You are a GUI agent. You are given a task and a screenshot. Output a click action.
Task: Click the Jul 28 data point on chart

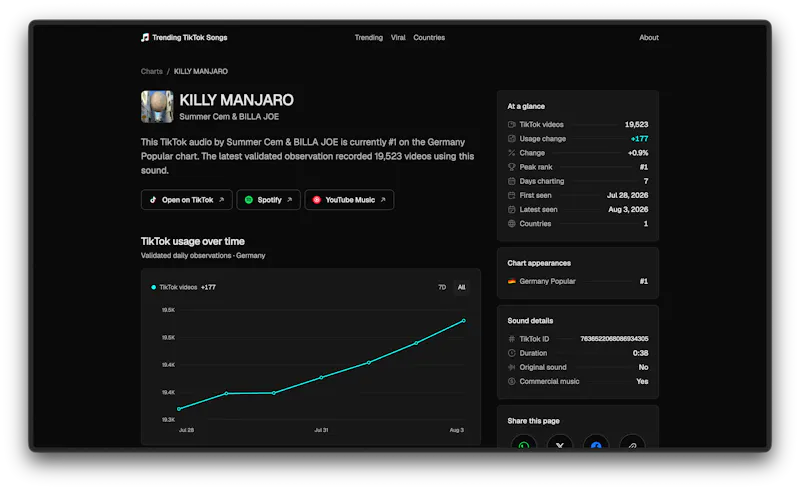coord(179,409)
